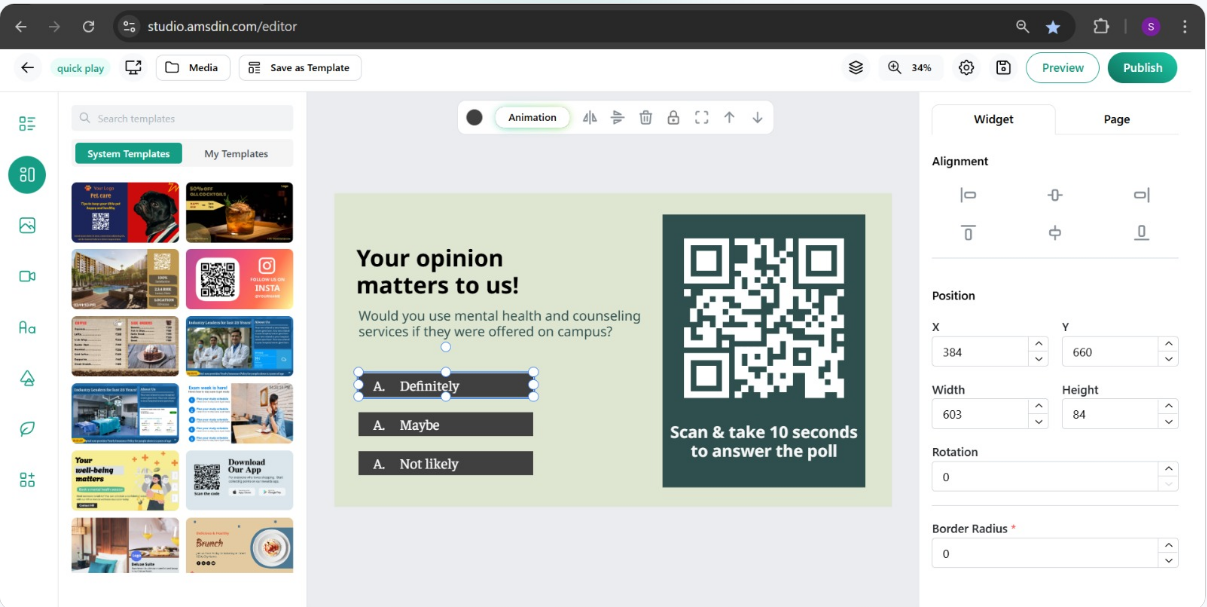The height and width of the screenshot is (607, 1207).
Task: Open the Page tab
Action: click(x=1116, y=119)
